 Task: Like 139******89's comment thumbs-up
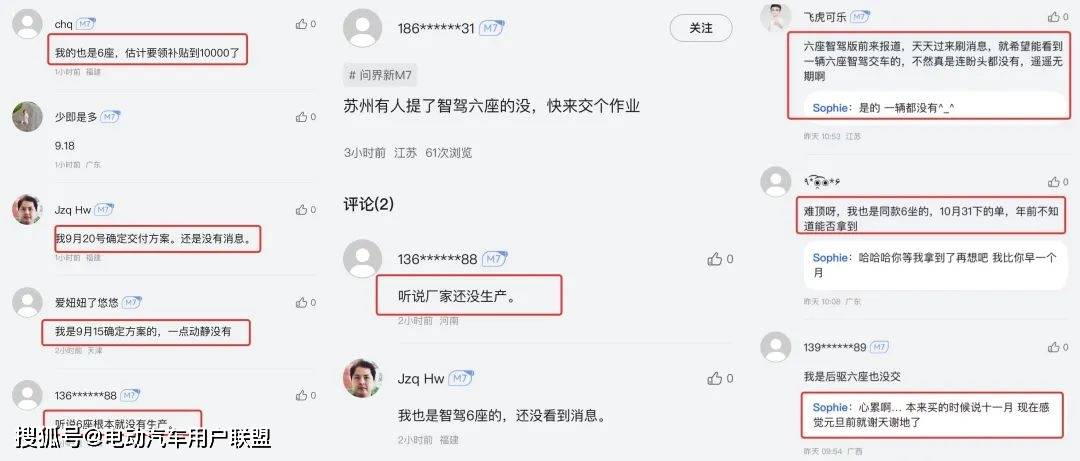tap(1054, 347)
